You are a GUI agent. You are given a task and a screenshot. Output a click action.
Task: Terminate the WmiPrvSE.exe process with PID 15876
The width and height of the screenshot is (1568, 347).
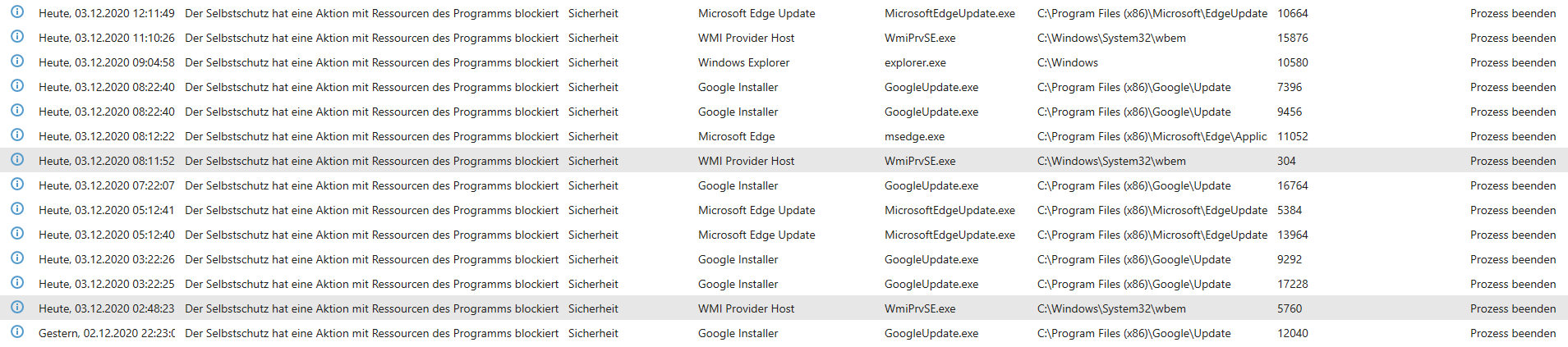click(x=1513, y=38)
